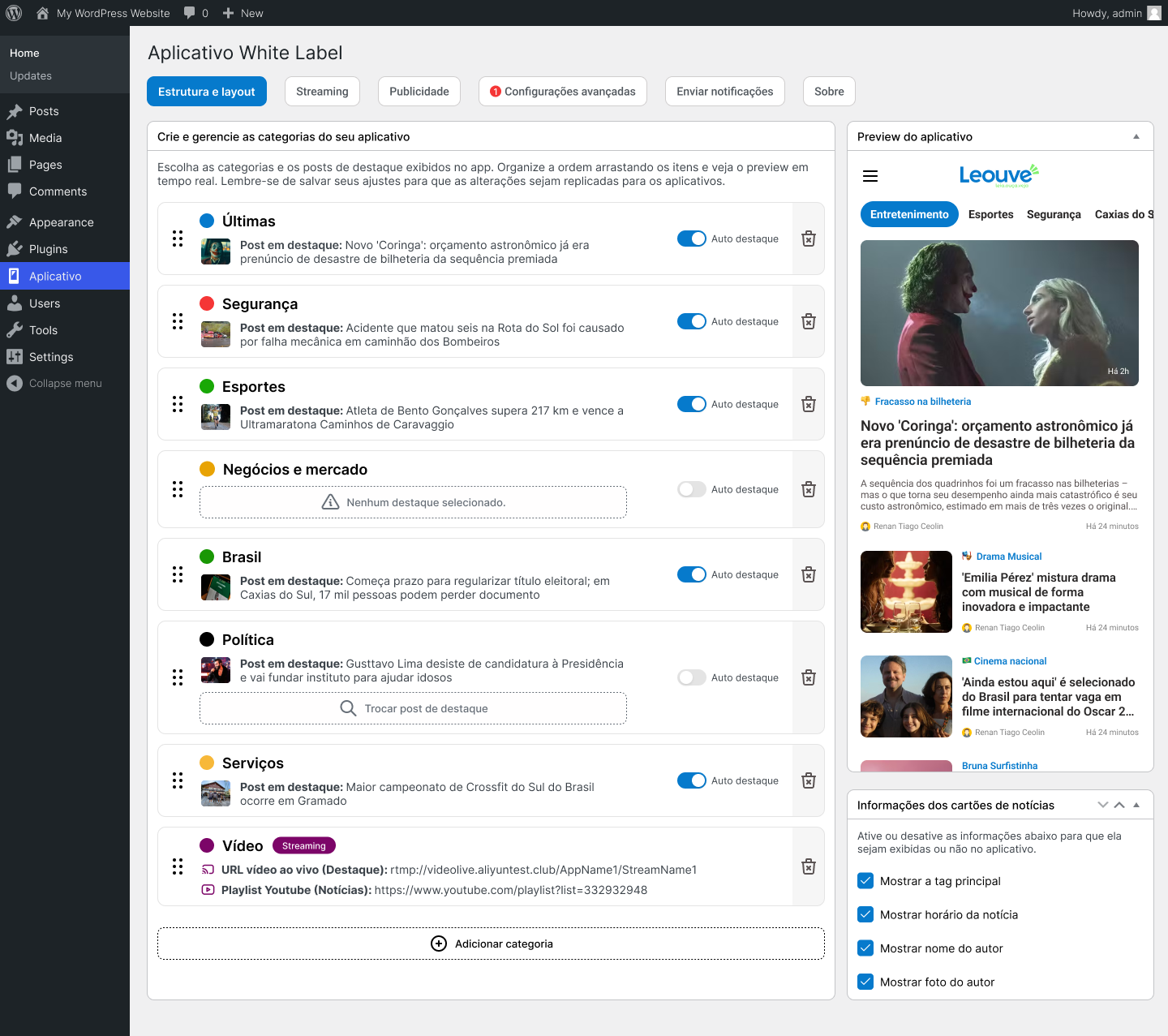Screen dimensions: 1168x1036
Task: Collapse the Preview do aplicativo panel
Action: tap(1137, 136)
